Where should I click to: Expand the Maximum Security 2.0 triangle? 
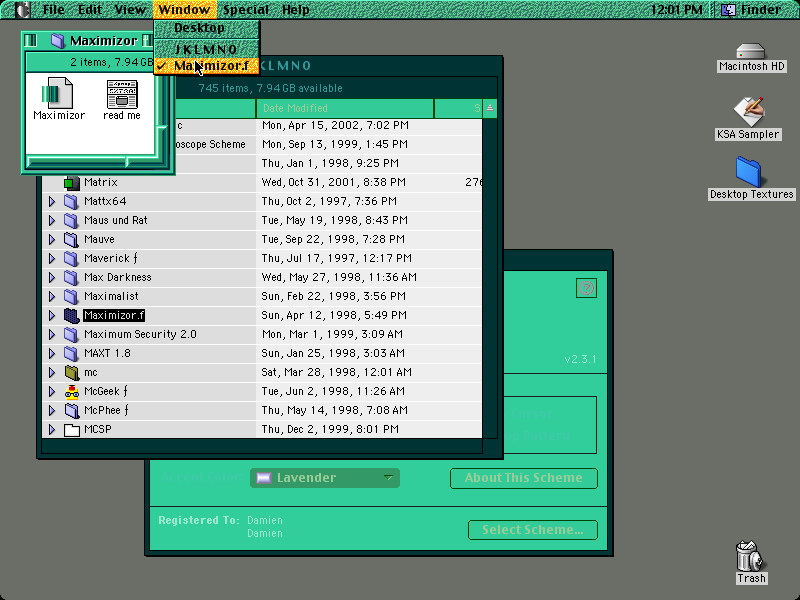tap(52, 334)
